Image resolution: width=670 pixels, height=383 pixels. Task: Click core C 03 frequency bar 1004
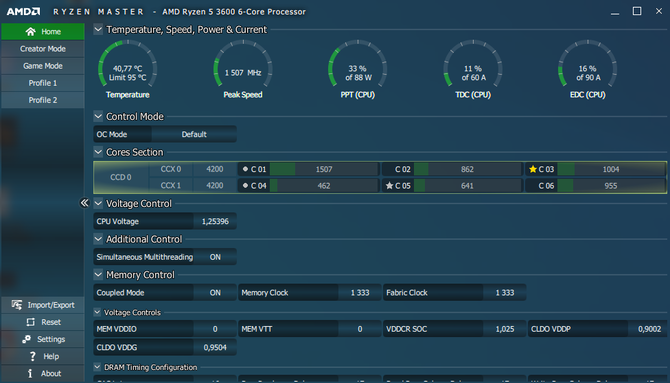611,169
